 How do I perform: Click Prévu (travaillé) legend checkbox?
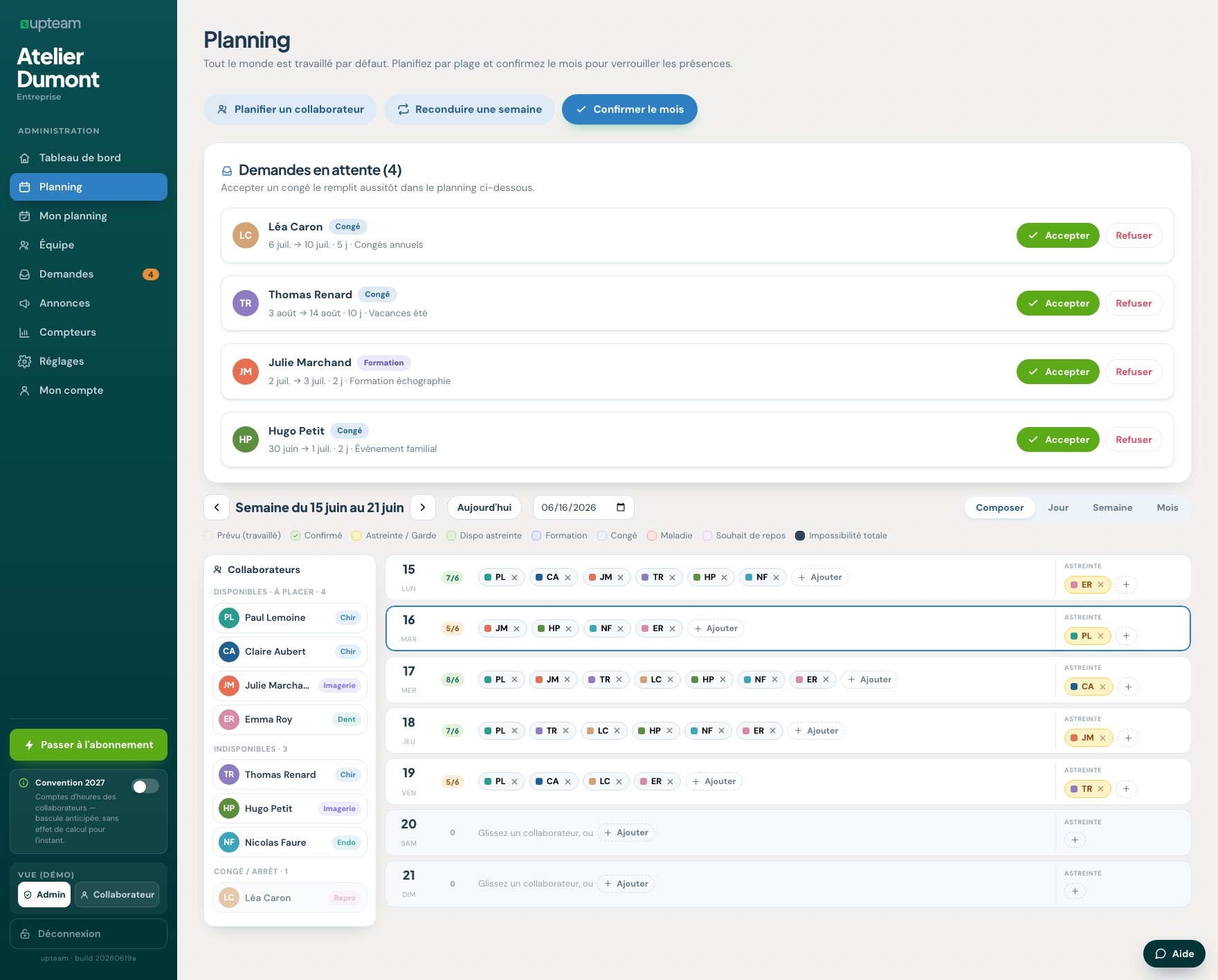(208, 536)
